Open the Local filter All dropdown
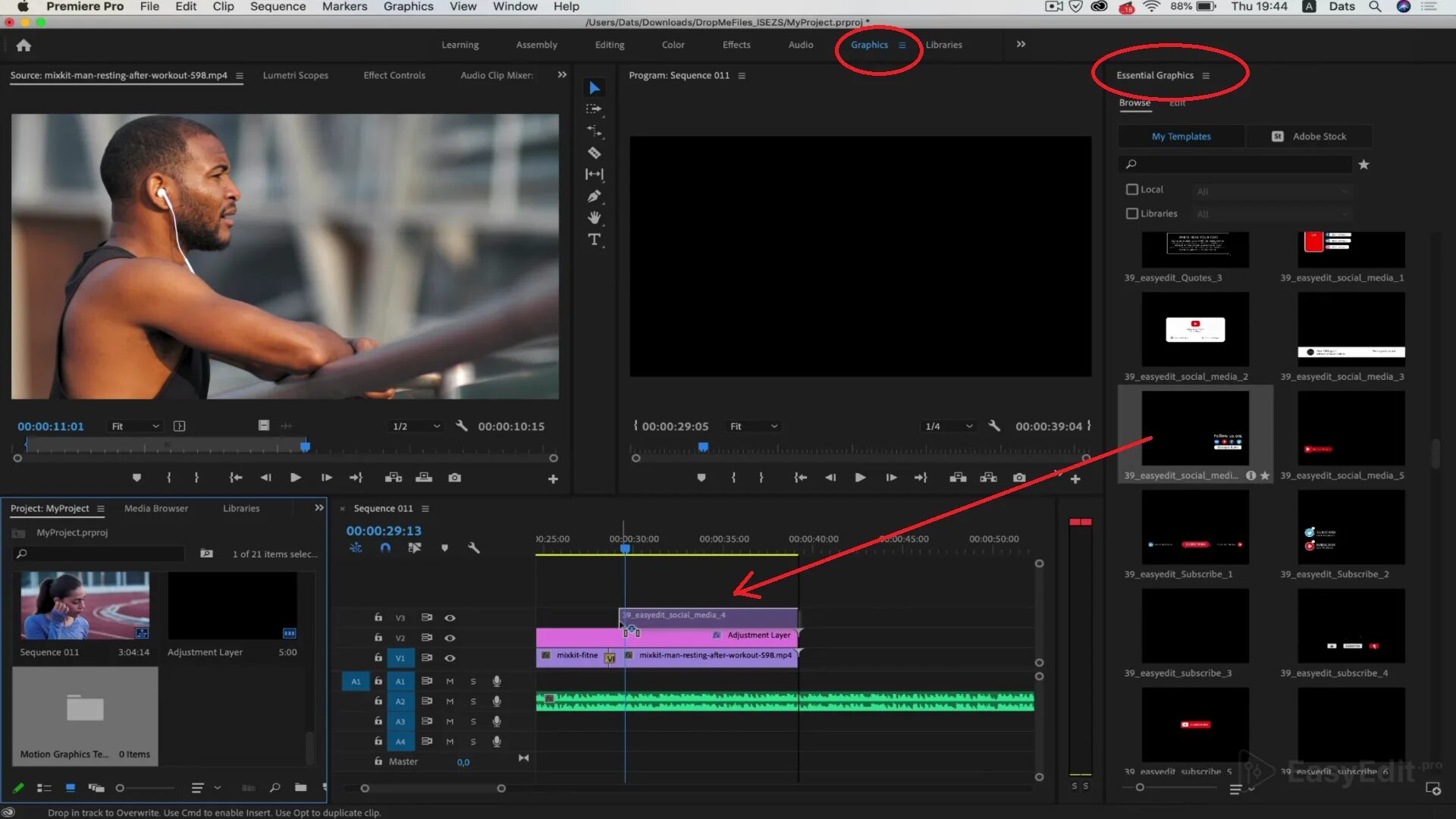 pyautogui.click(x=1271, y=191)
